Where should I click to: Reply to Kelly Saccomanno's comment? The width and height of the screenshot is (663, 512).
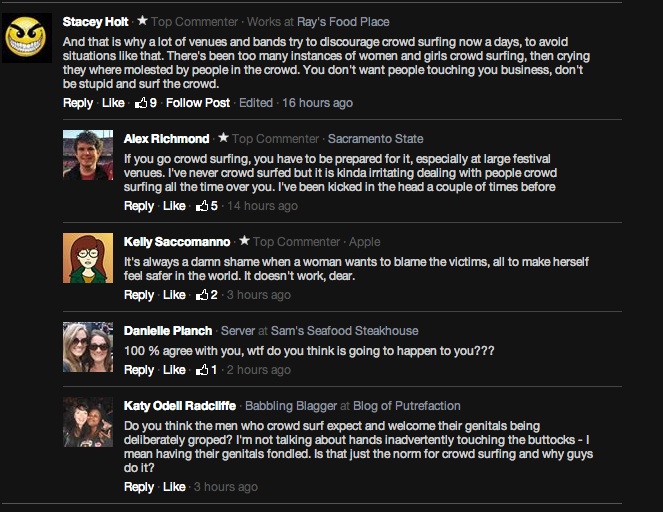[139, 295]
